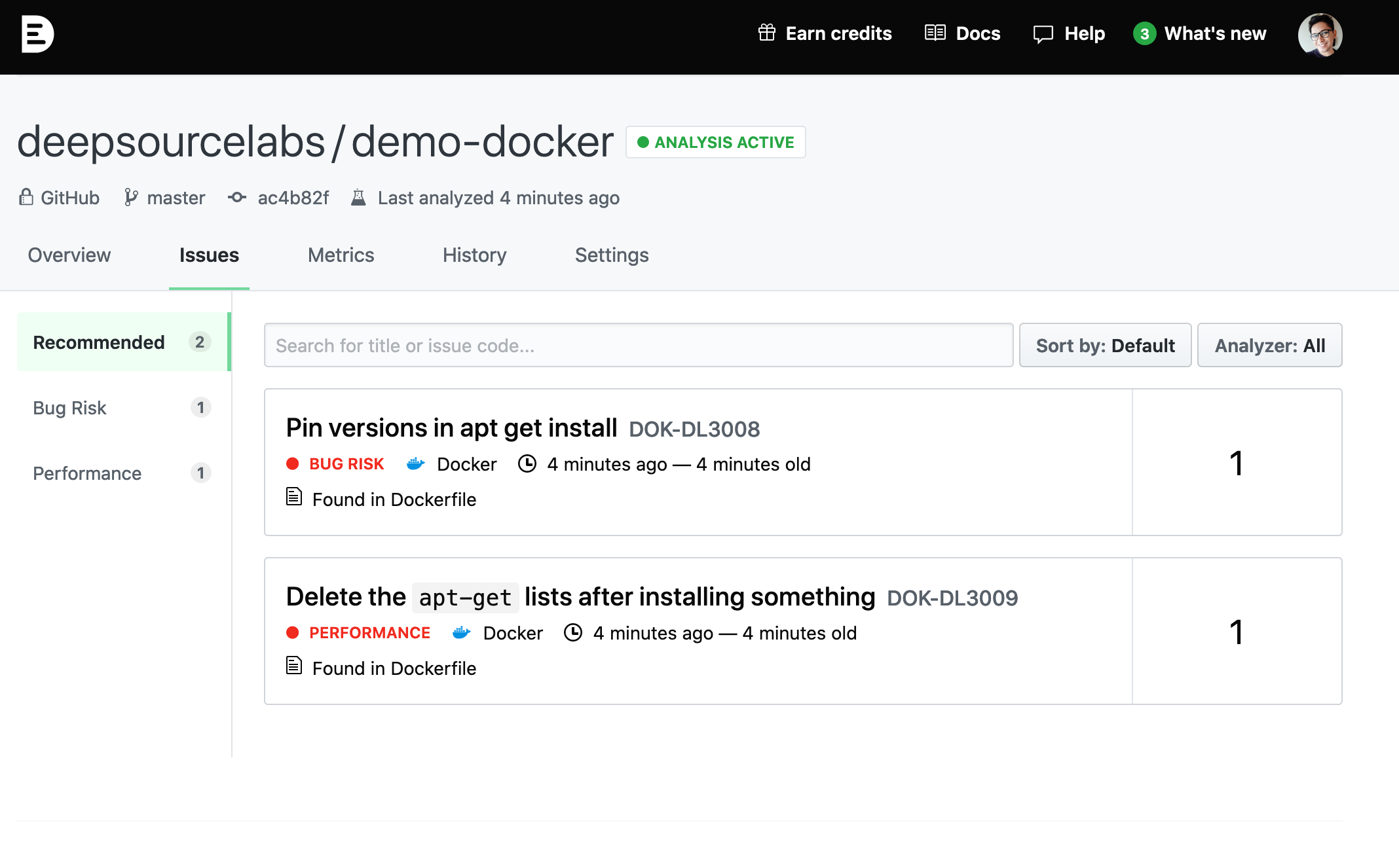Switch to the Metrics tab
The width and height of the screenshot is (1399, 868).
pyautogui.click(x=341, y=255)
